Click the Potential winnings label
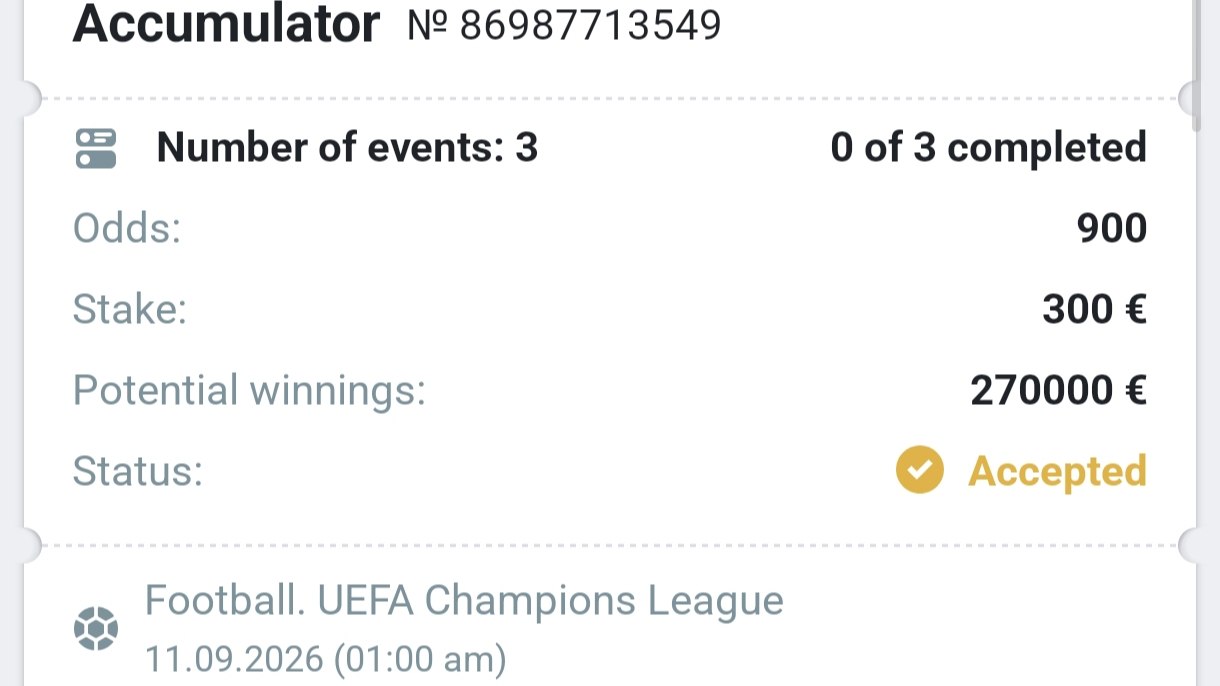The image size is (1220, 686). tap(249, 391)
